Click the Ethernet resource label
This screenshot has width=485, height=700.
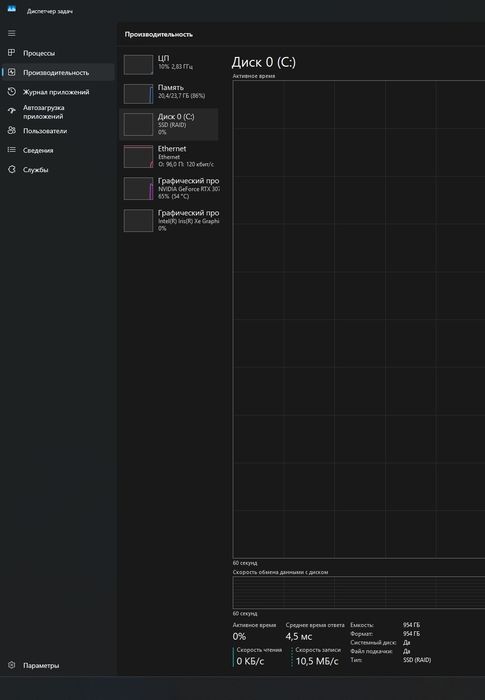click(172, 149)
